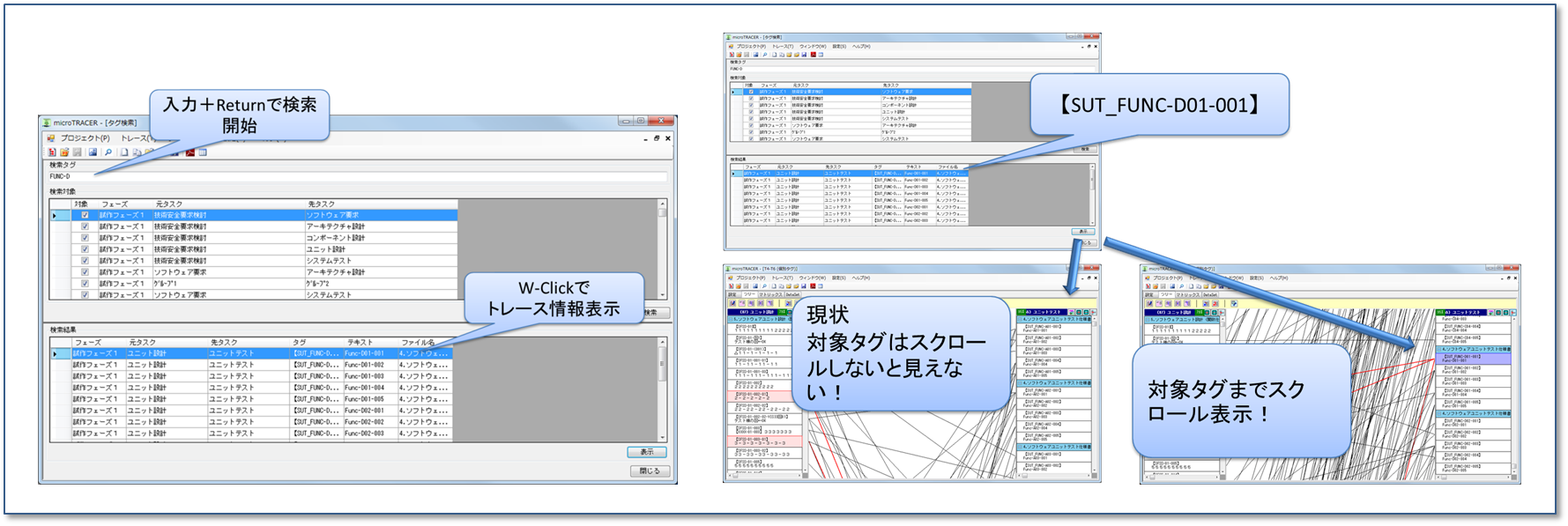This screenshot has width=1568, height=526.
Task: Click row selector arrow of highlighted ソフトウェア要求 row
Action: (x=61, y=215)
